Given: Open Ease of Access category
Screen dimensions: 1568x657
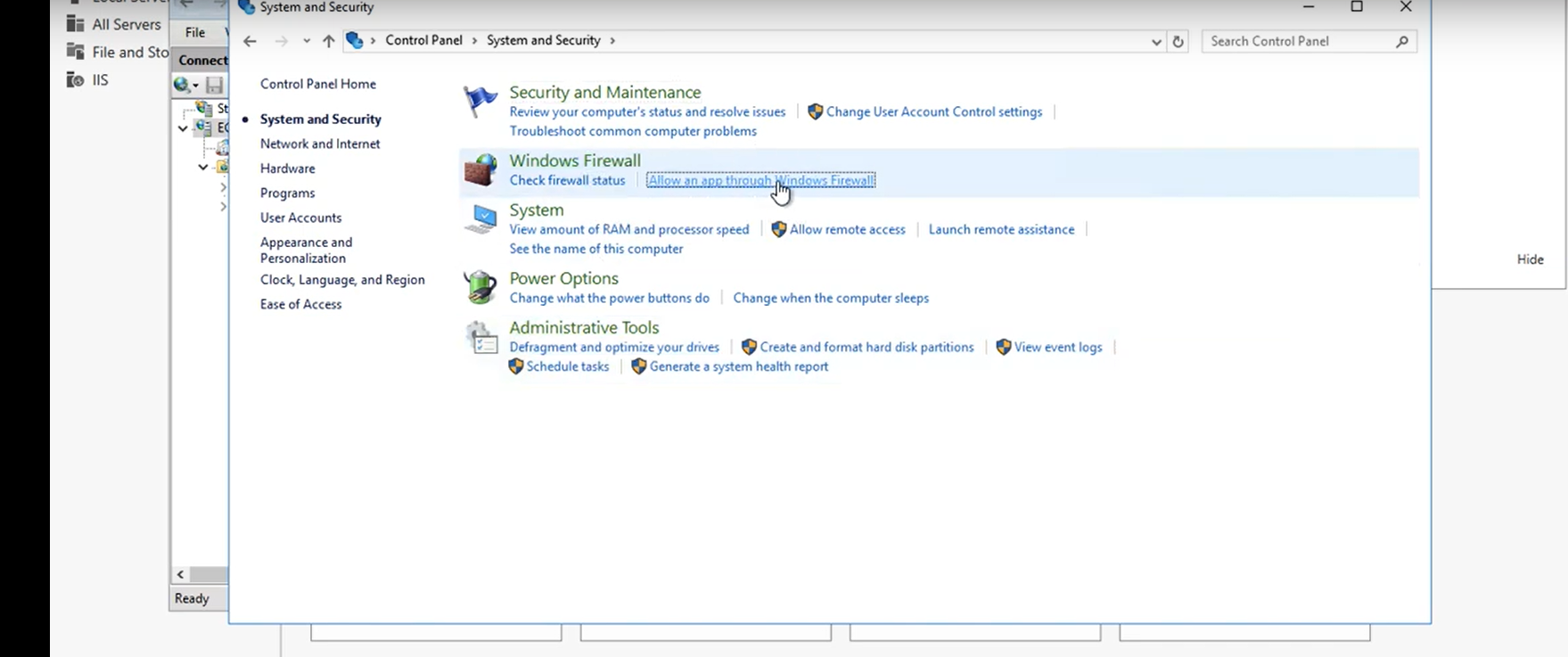Looking at the screenshot, I should [x=300, y=304].
